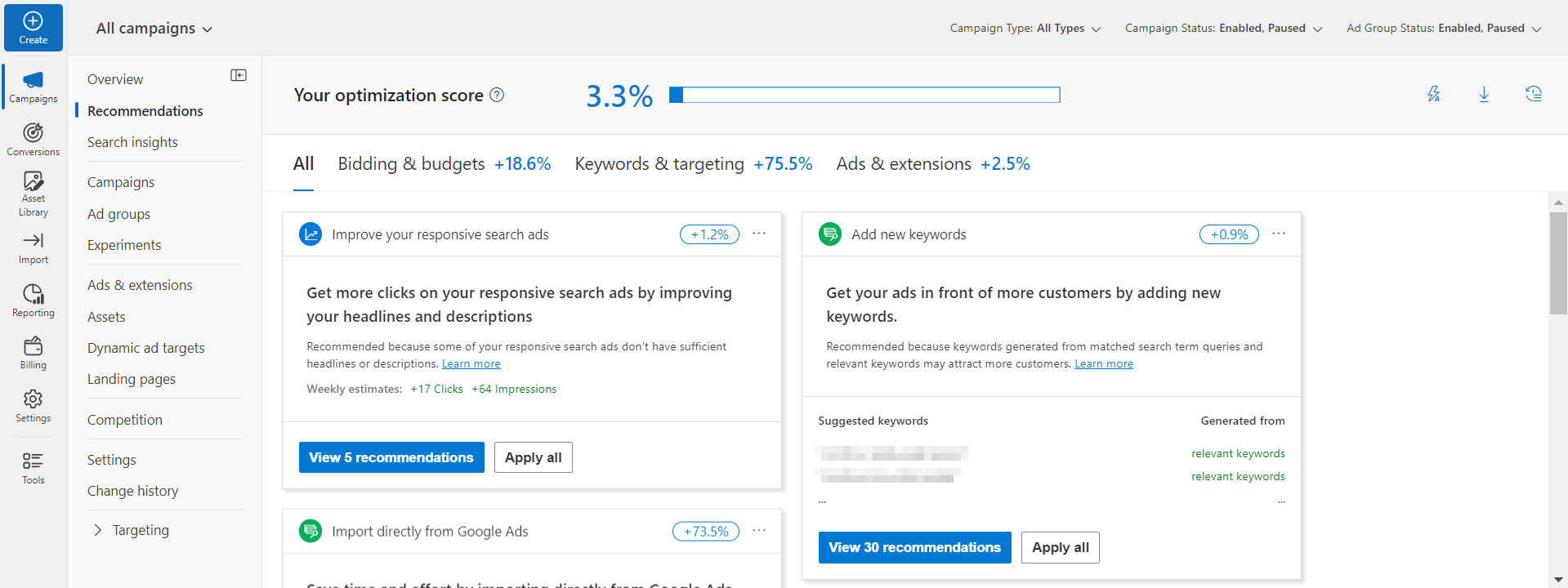
Task: Open the Campaign Type filter dropdown
Action: 1025,29
